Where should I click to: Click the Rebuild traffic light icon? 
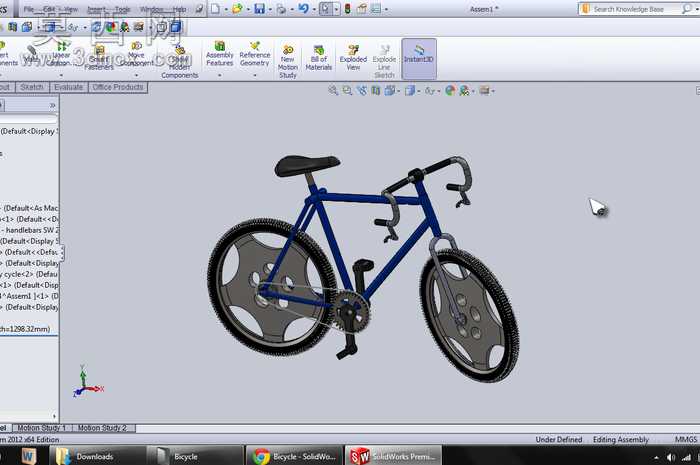pyautogui.click(x=347, y=8)
